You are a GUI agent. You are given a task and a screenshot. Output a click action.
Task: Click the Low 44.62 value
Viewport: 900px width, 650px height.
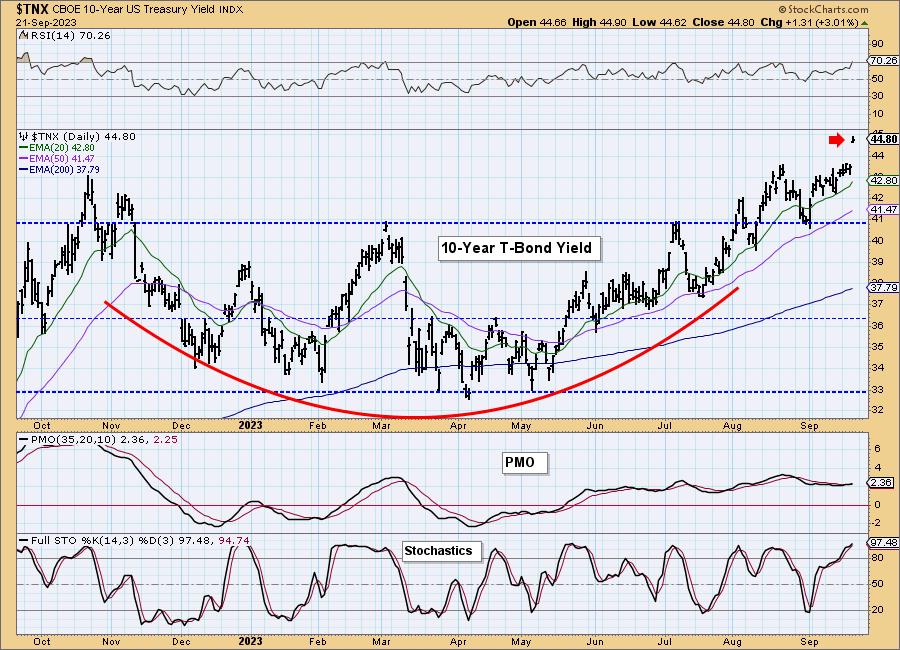pos(659,22)
